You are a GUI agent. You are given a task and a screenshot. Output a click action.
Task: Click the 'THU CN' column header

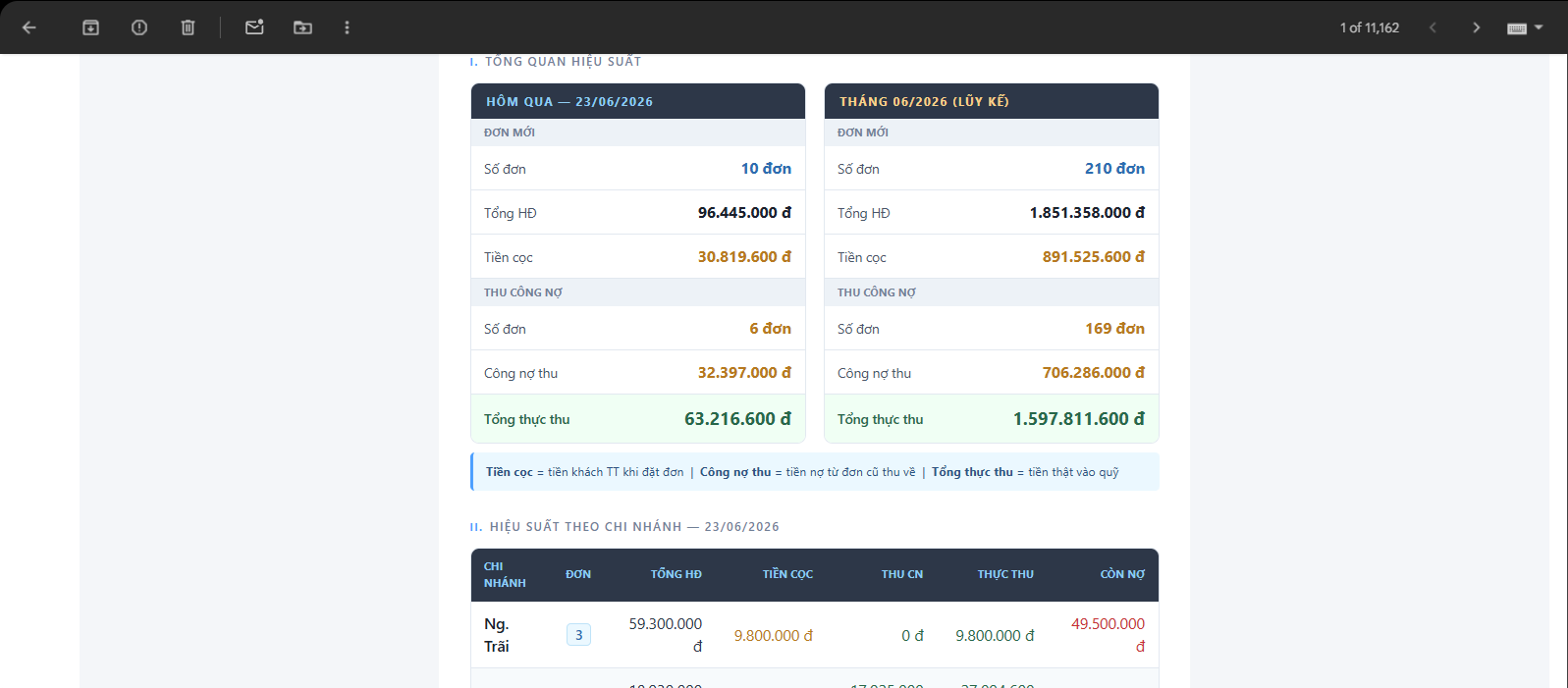pos(901,574)
